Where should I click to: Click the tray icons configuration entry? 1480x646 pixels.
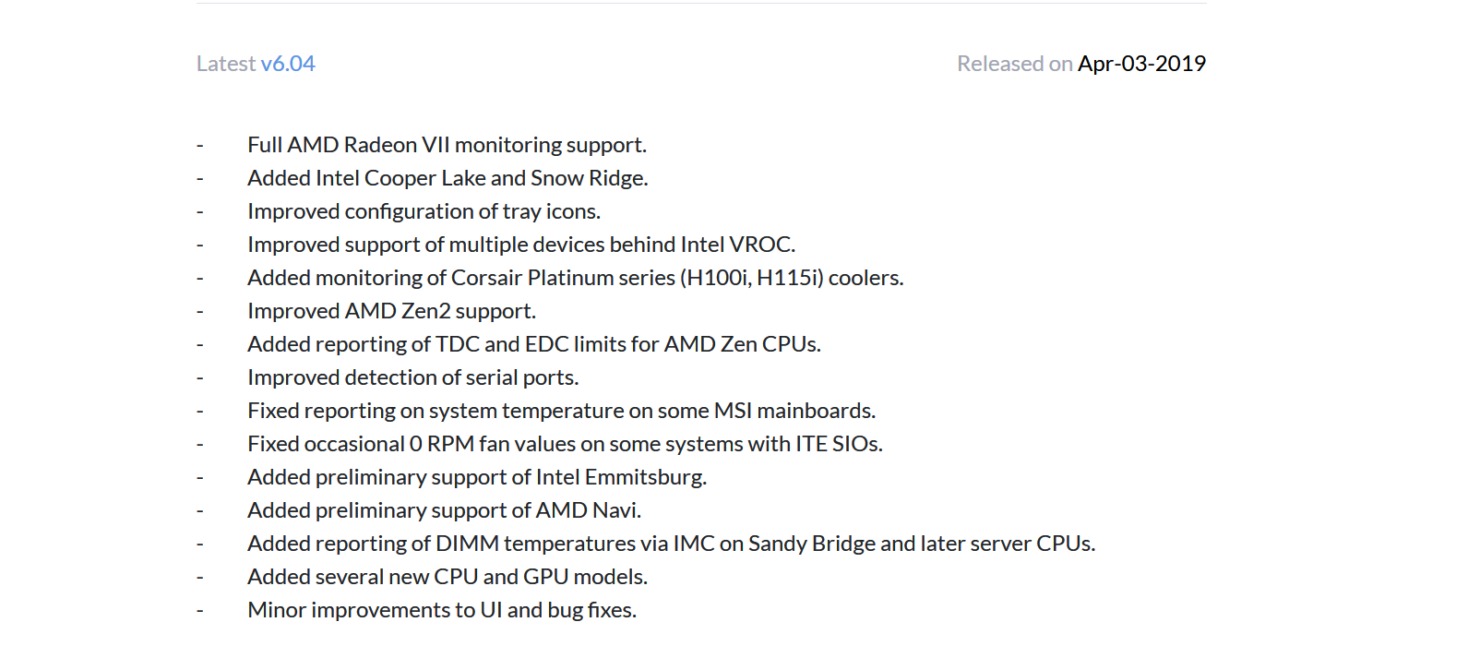click(x=423, y=211)
